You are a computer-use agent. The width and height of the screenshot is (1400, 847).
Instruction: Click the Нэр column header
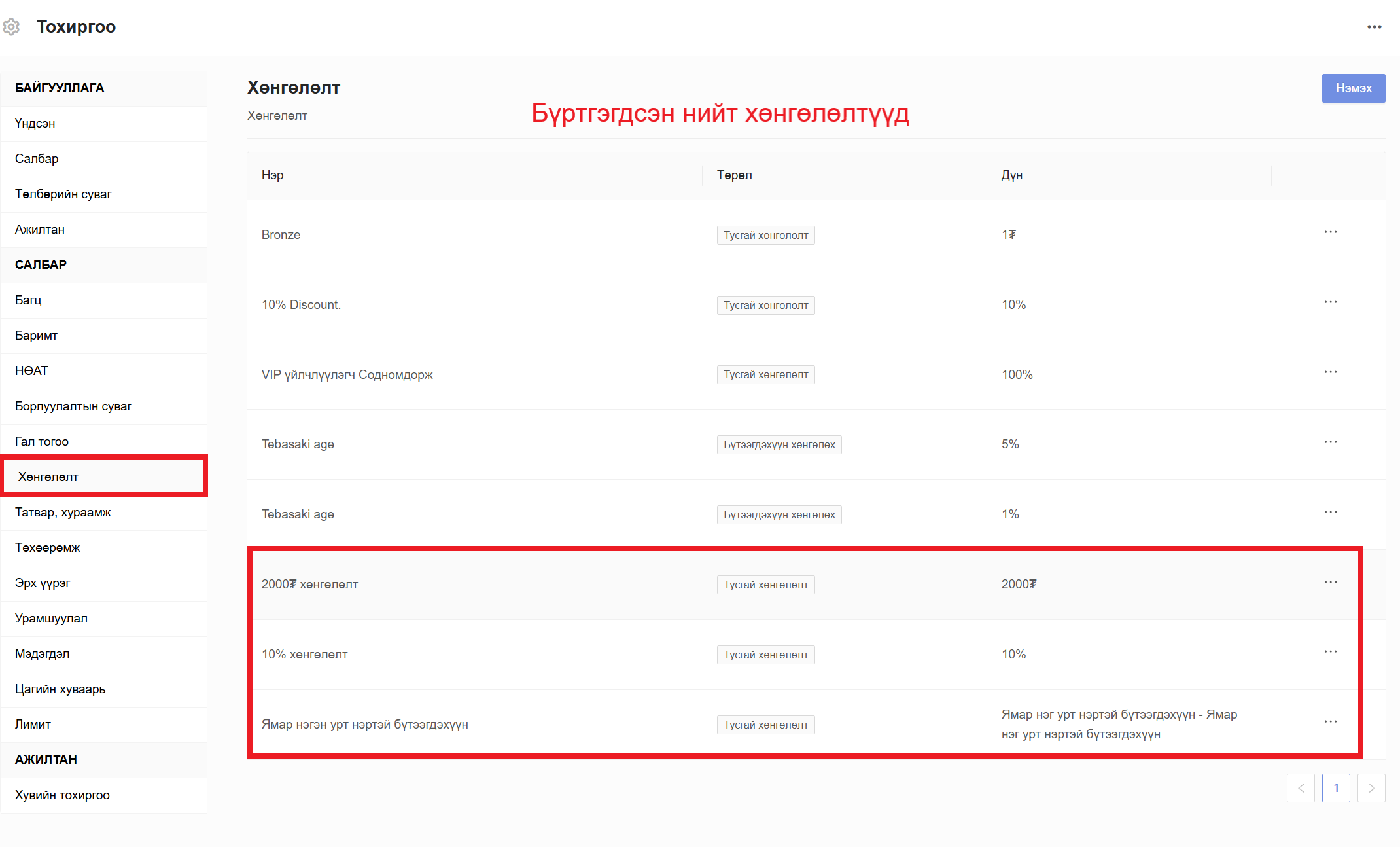[273, 175]
